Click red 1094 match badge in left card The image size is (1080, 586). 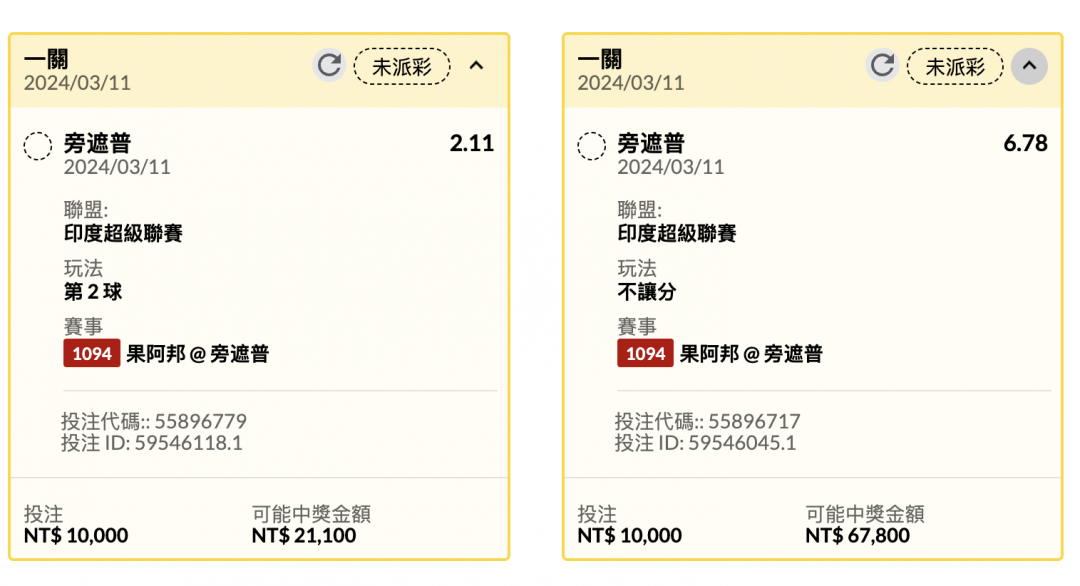click(x=92, y=353)
